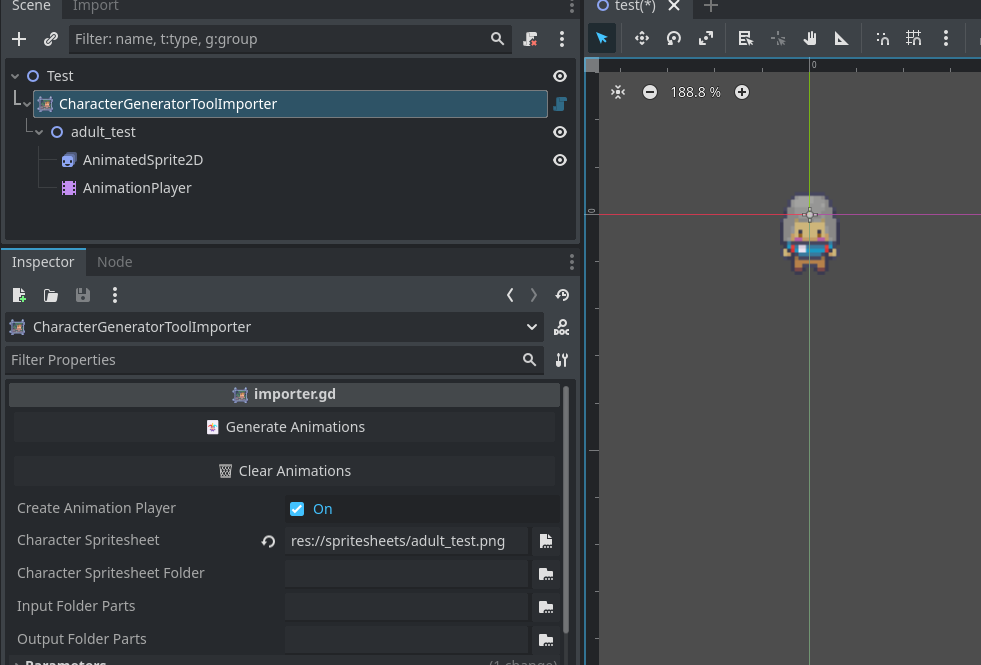Add a new scene tab
The height and width of the screenshot is (665, 981).
point(710,6)
